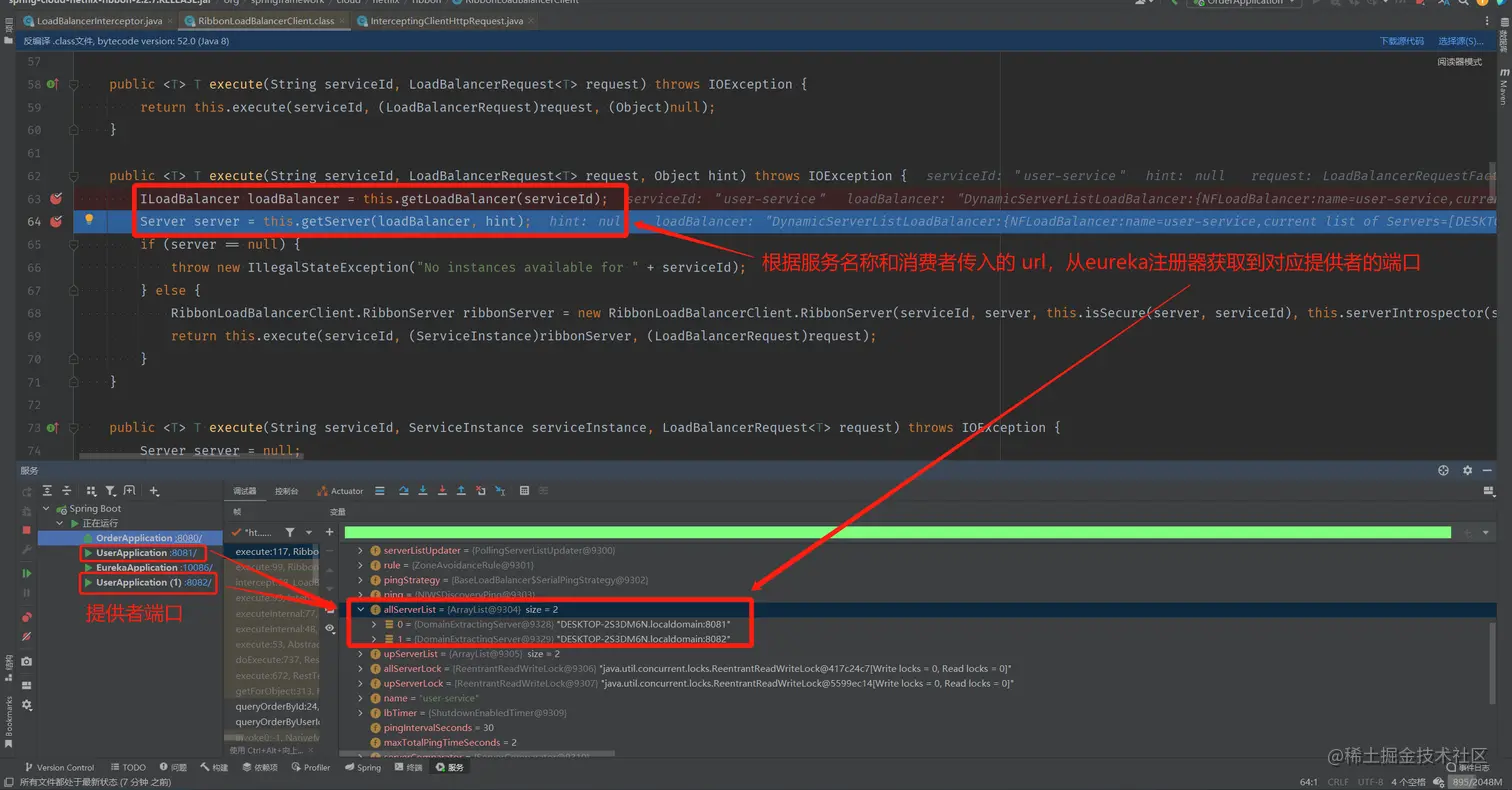Click the download sources link

[x=1401, y=41]
